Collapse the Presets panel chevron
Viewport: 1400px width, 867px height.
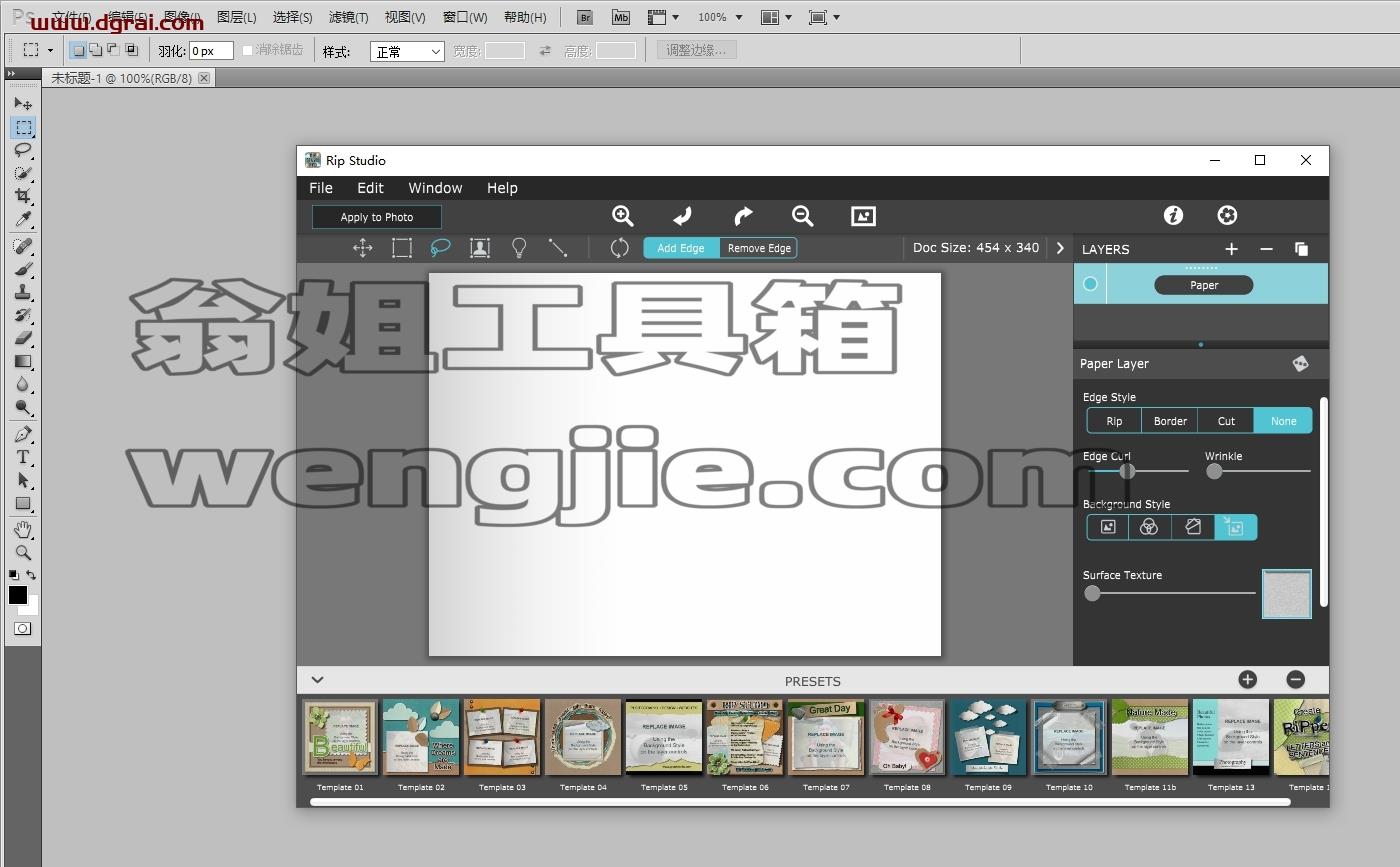click(317, 680)
